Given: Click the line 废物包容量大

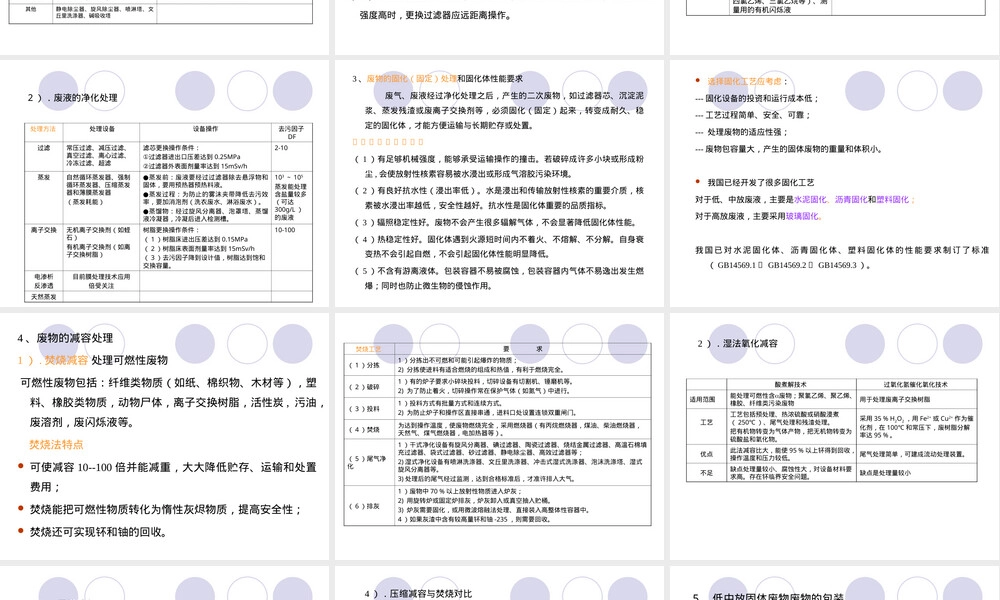Looking at the screenshot, I should tap(789, 149).
